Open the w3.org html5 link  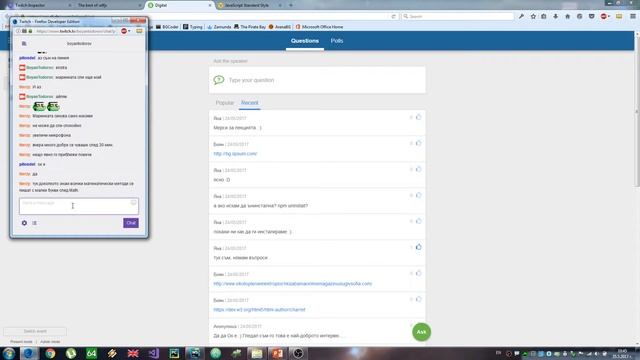pos(259,310)
